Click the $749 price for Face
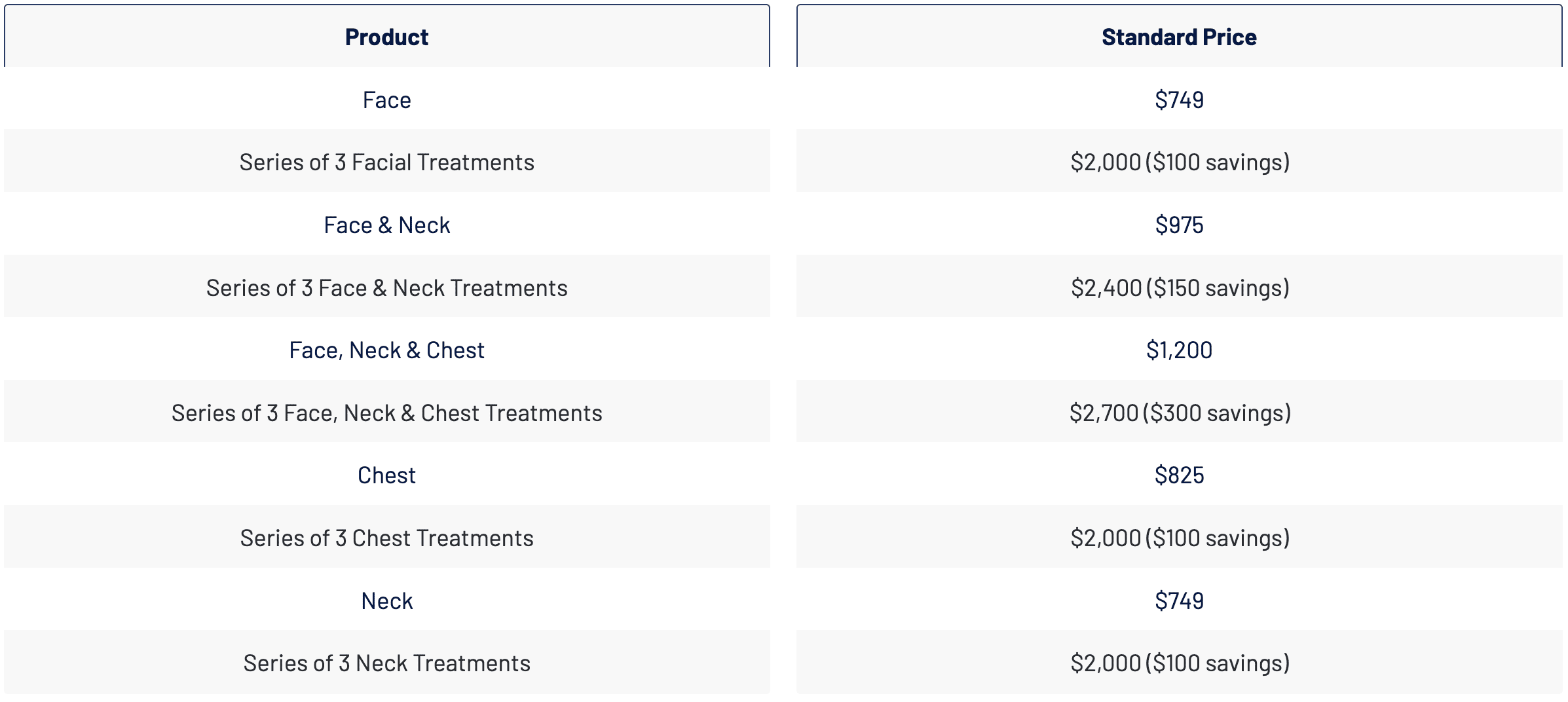This screenshot has width=1568, height=702. [x=1179, y=100]
